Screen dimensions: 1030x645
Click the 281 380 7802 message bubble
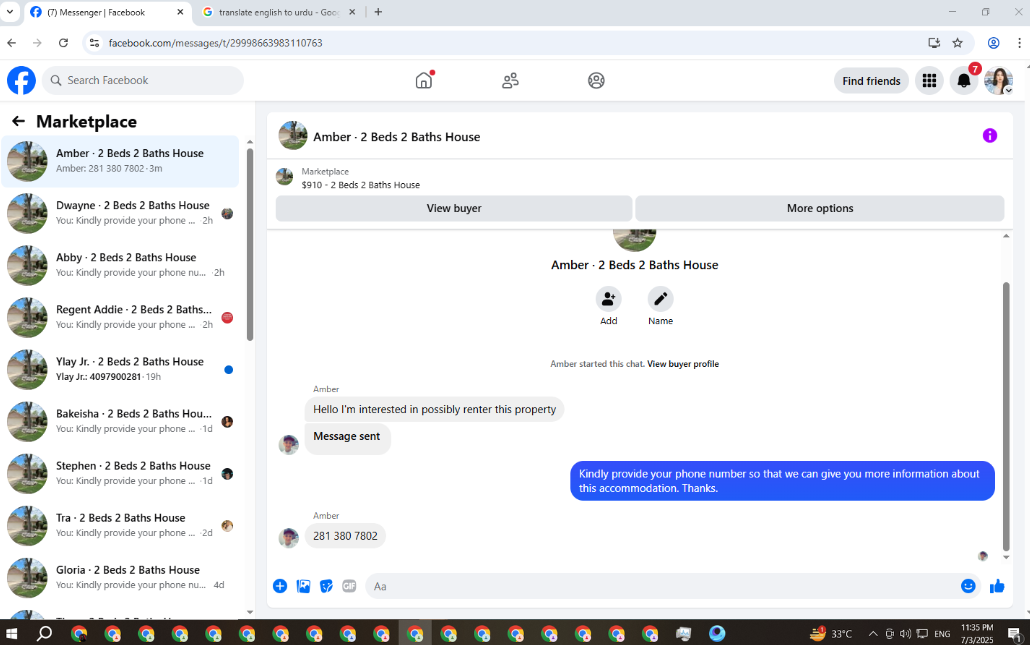tap(345, 536)
